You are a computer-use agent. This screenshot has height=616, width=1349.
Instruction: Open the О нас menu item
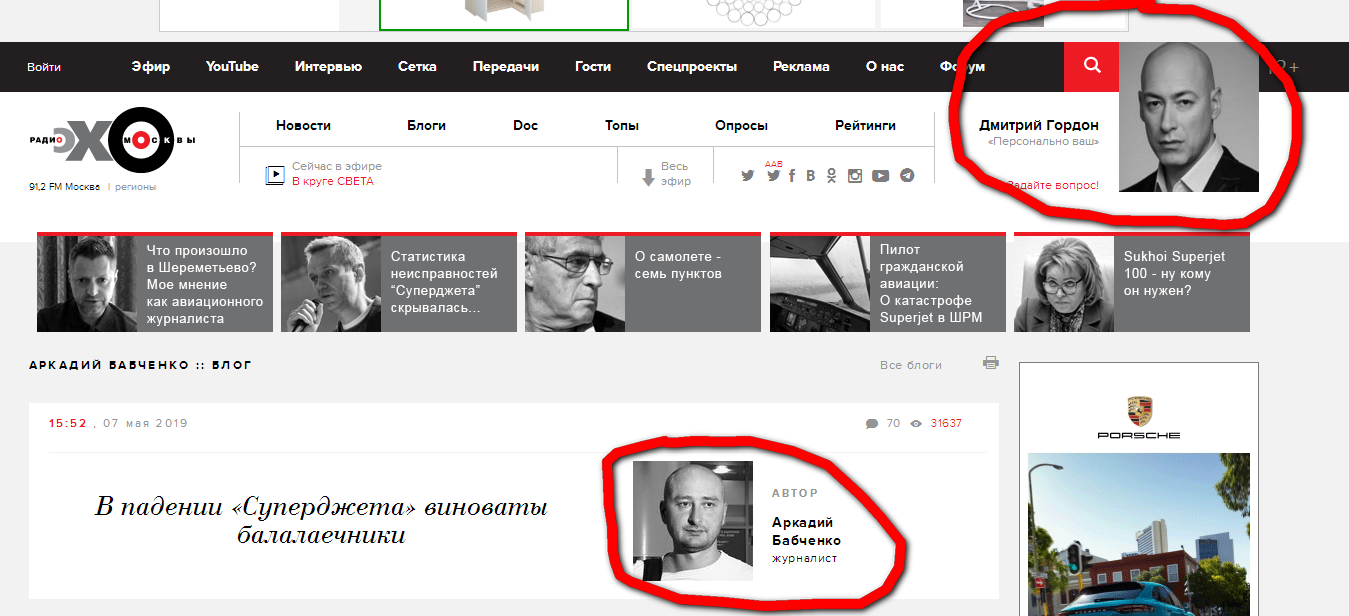pyautogui.click(x=885, y=67)
